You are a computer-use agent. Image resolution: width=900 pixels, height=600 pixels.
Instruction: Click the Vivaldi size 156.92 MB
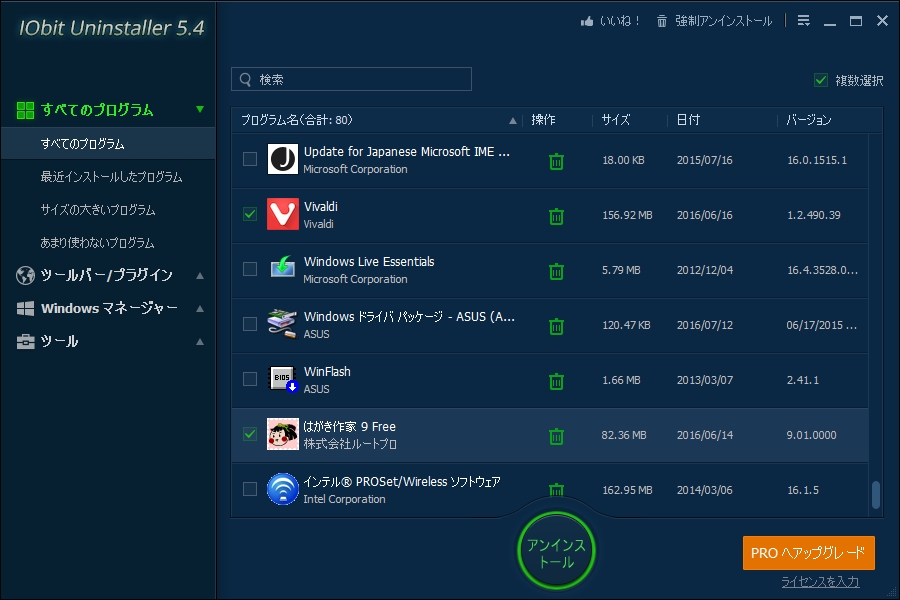tap(627, 215)
